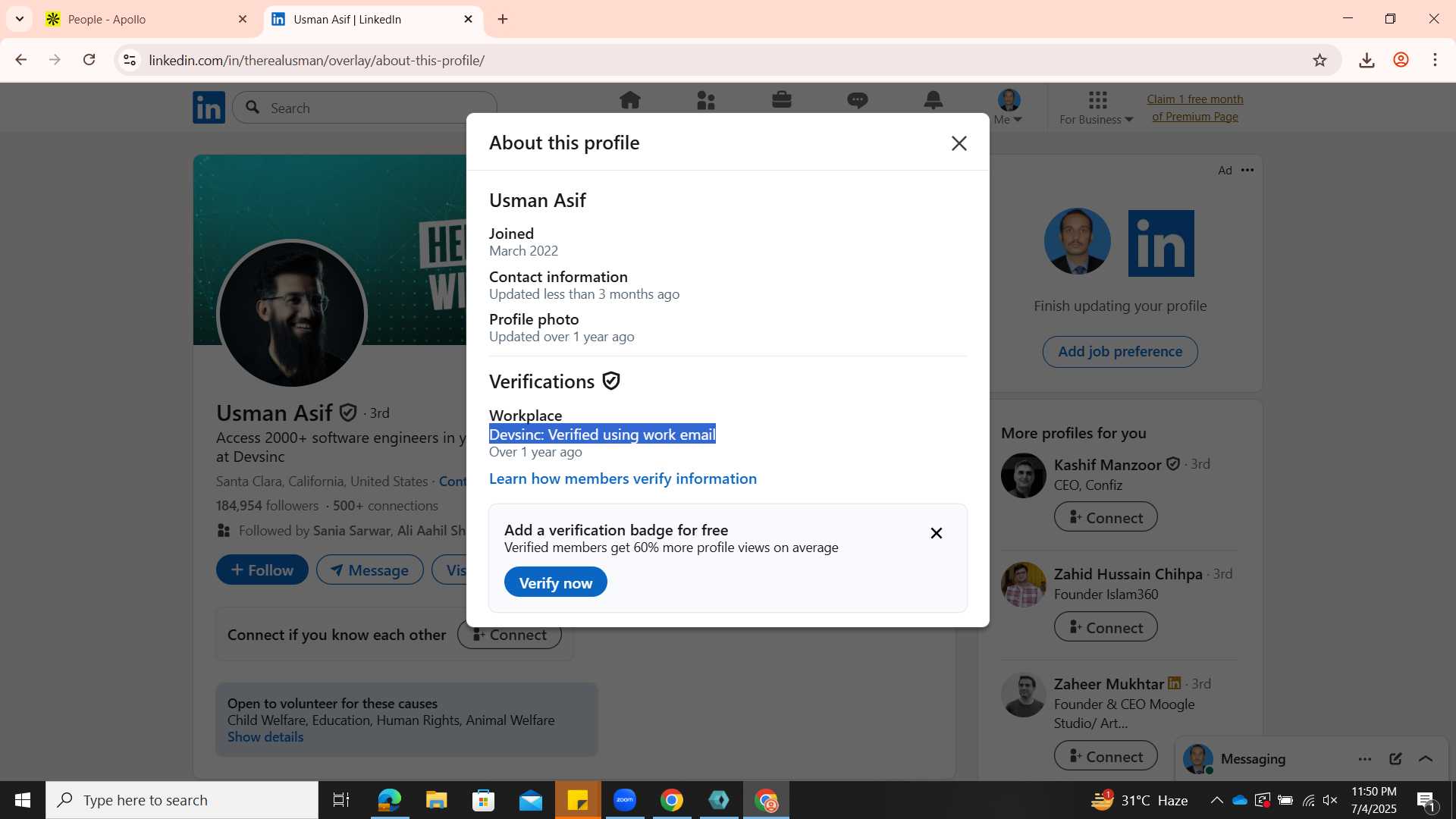Expand the Me profile dropdown
The width and height of the screenshot is (1456, 819).
(x=1008, y=107)
